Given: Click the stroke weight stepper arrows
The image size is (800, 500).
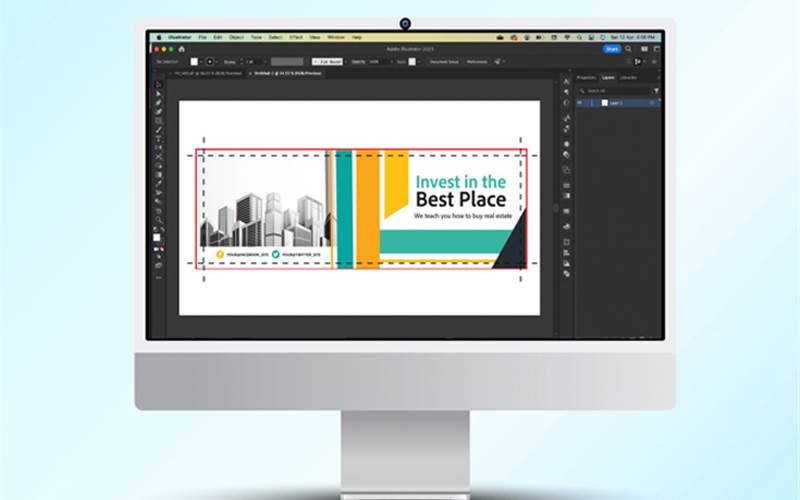Looking at the screenshot, I should pos(242,62).
